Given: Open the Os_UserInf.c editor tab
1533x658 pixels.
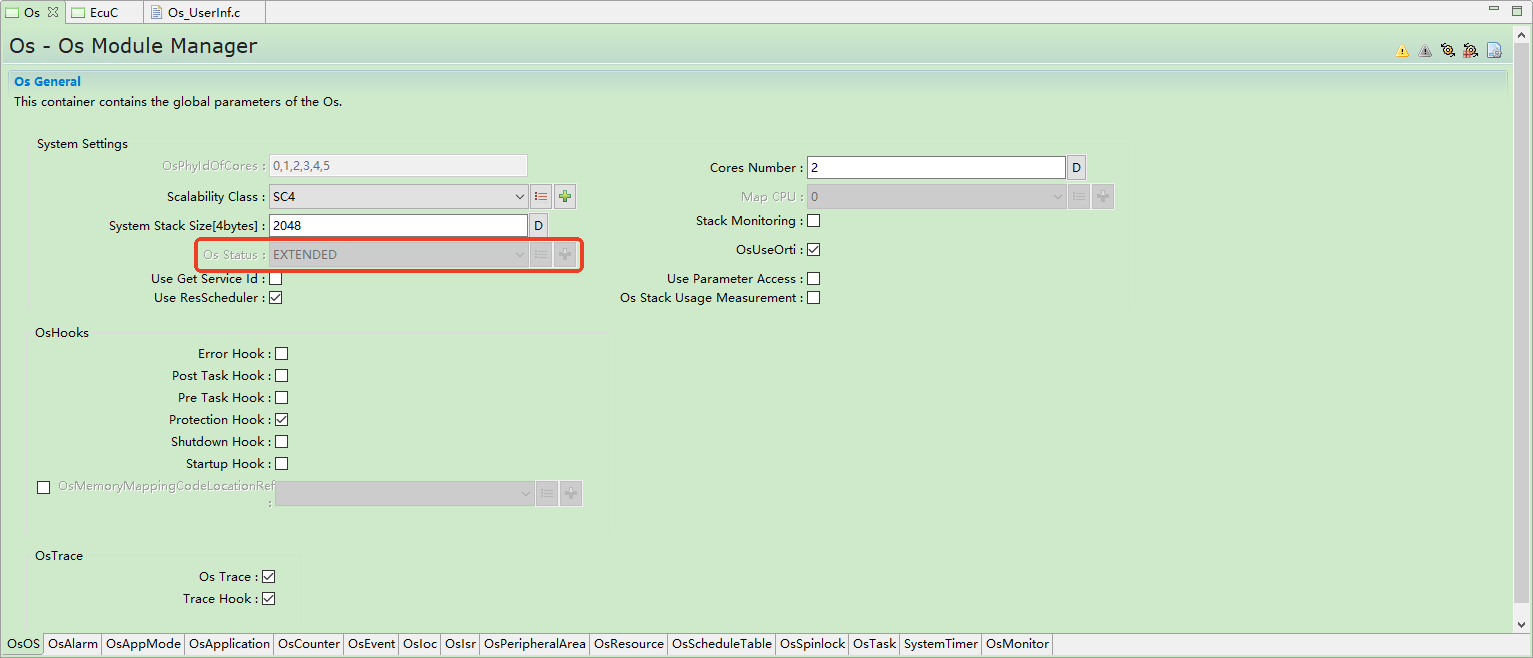Looking at the screenshot, I should pyautogui.click(x=203, y=12).
